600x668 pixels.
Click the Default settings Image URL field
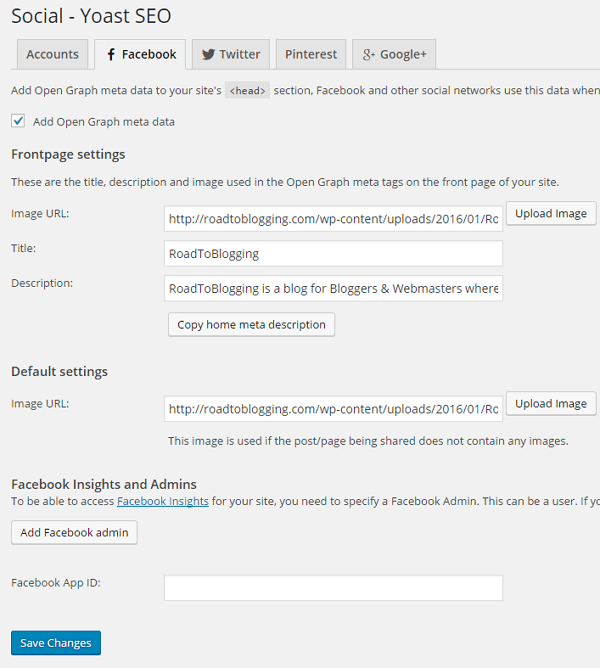coord(333,409)
